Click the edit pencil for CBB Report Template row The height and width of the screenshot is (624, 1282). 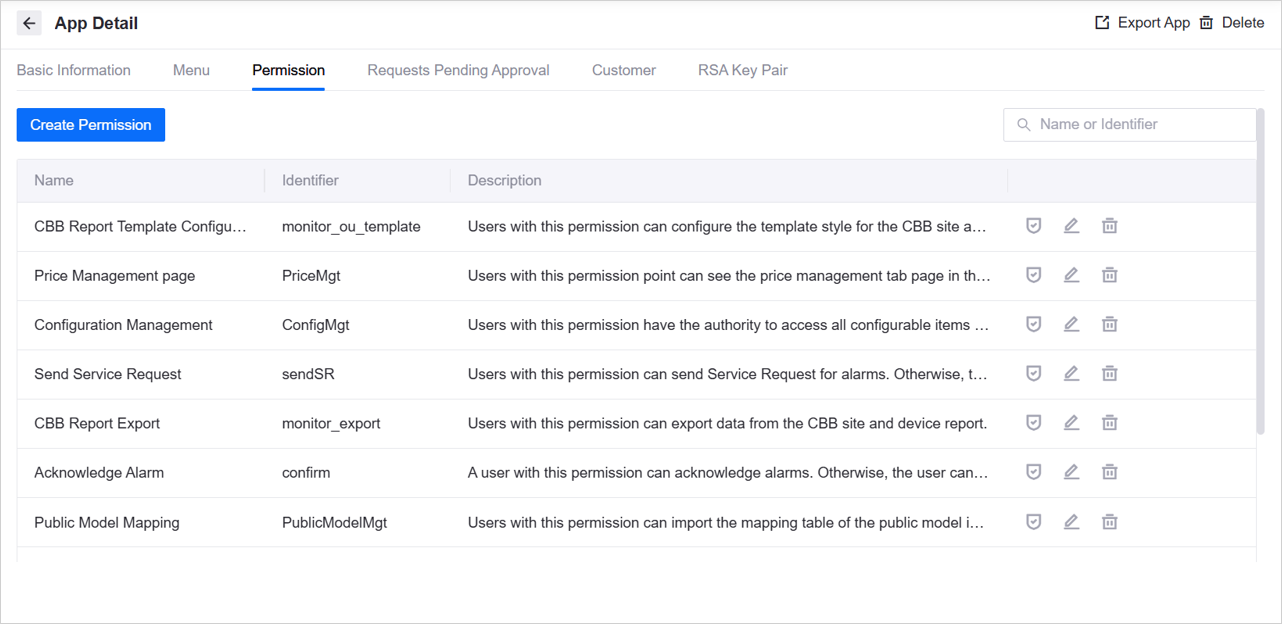point(1071,226)
